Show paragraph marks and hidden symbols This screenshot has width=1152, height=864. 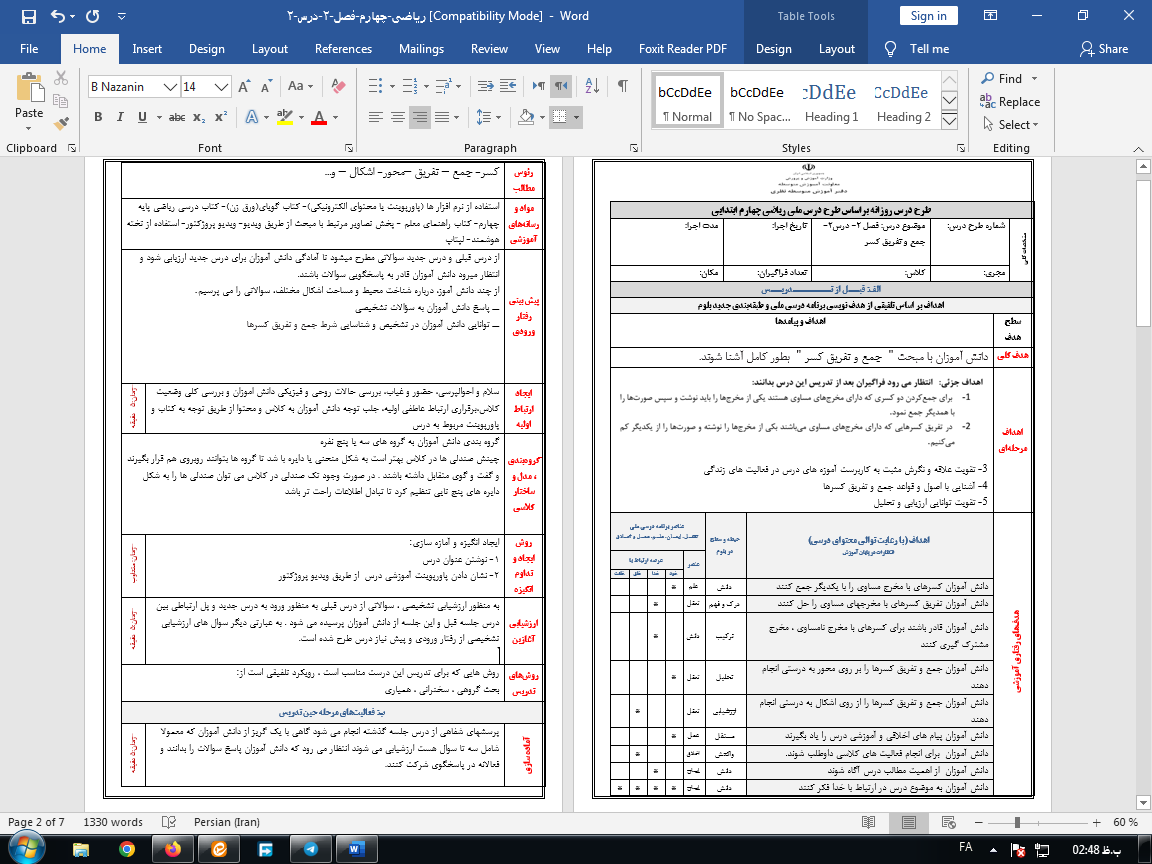click(622, 87)
